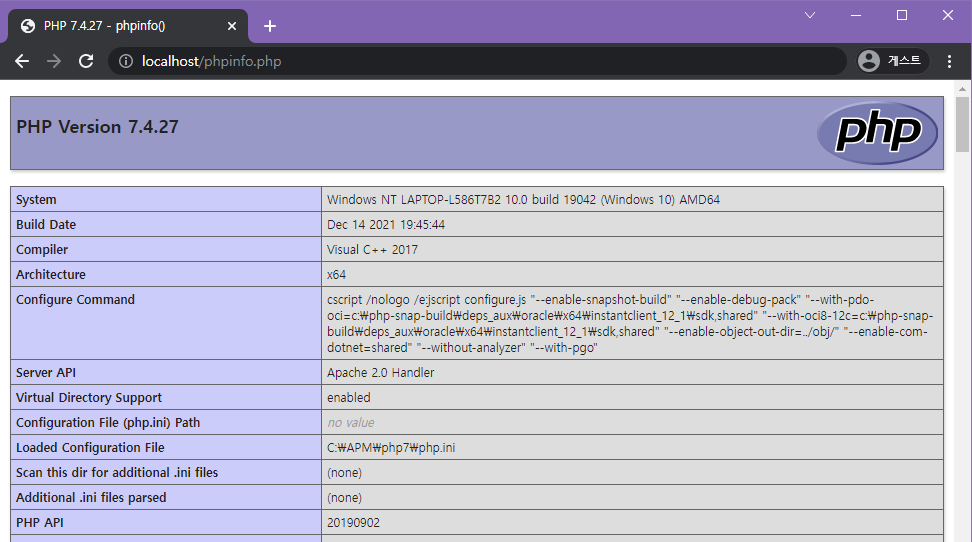972x542 pixels.
Task: Maximize the browser window
Action: [902, 15]
